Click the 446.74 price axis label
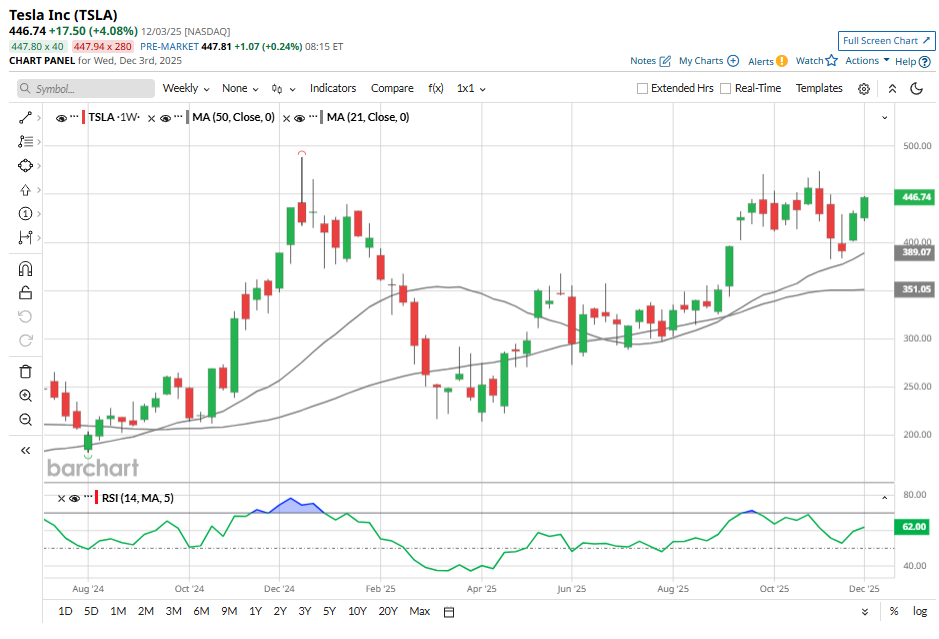This screenshot has height=639, width=939. (x=914, y=197)
